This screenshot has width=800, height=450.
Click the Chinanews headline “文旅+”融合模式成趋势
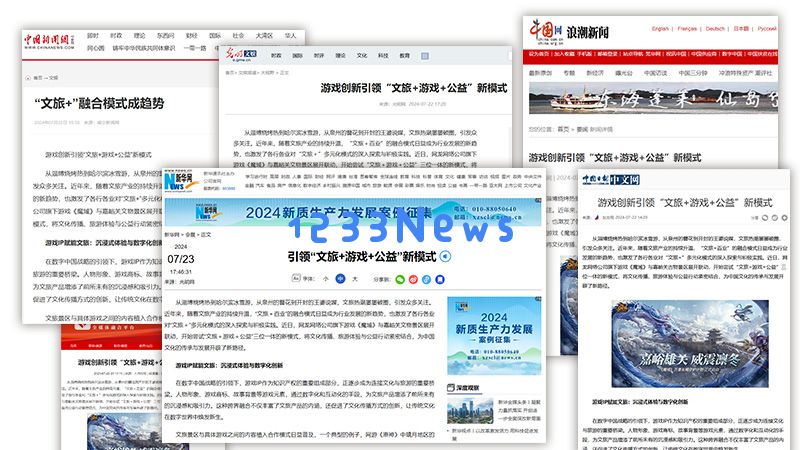coord(99,104)
